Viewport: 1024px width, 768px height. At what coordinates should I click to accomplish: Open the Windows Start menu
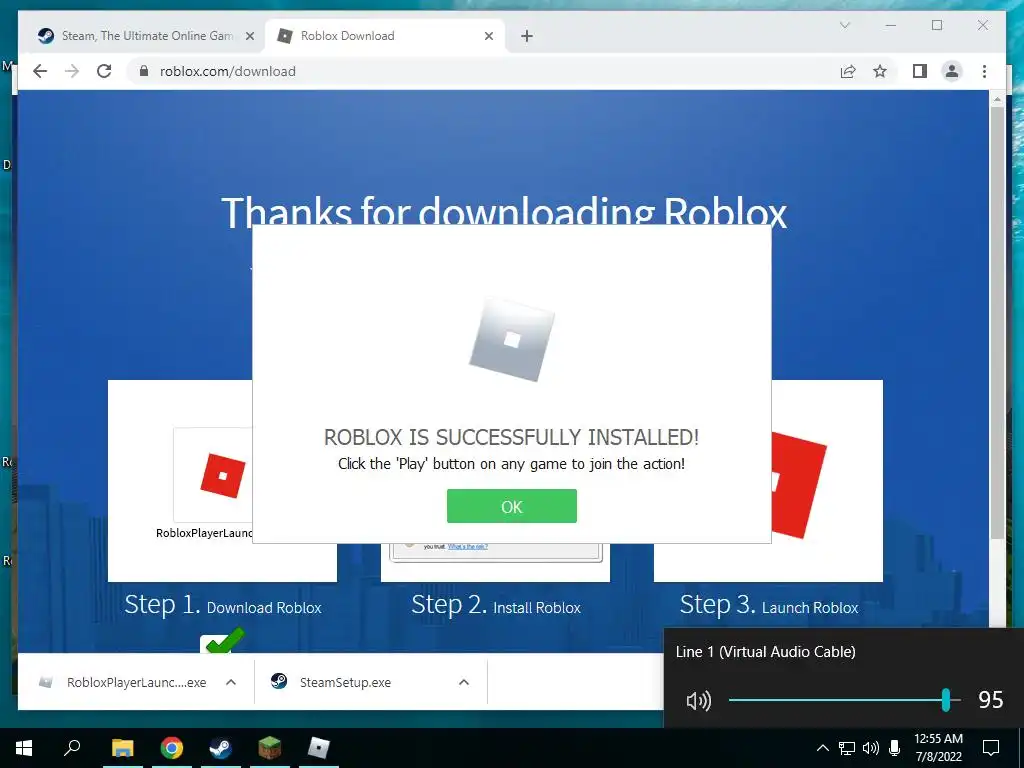pos(24,748)
